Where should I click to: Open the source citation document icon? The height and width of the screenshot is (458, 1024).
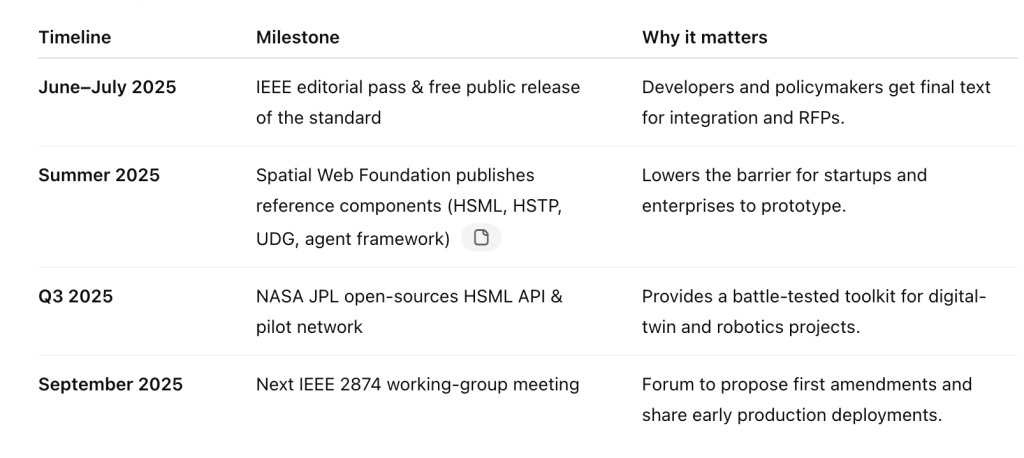click(x=481, y=238)
